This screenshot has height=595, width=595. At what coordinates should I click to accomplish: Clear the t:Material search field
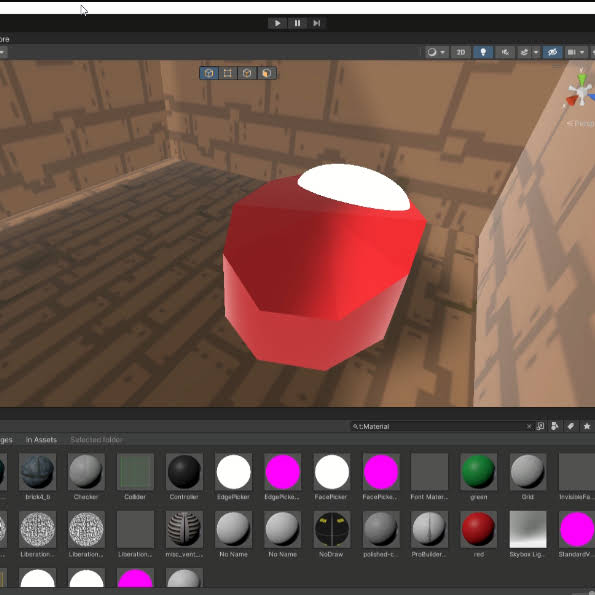529,427
